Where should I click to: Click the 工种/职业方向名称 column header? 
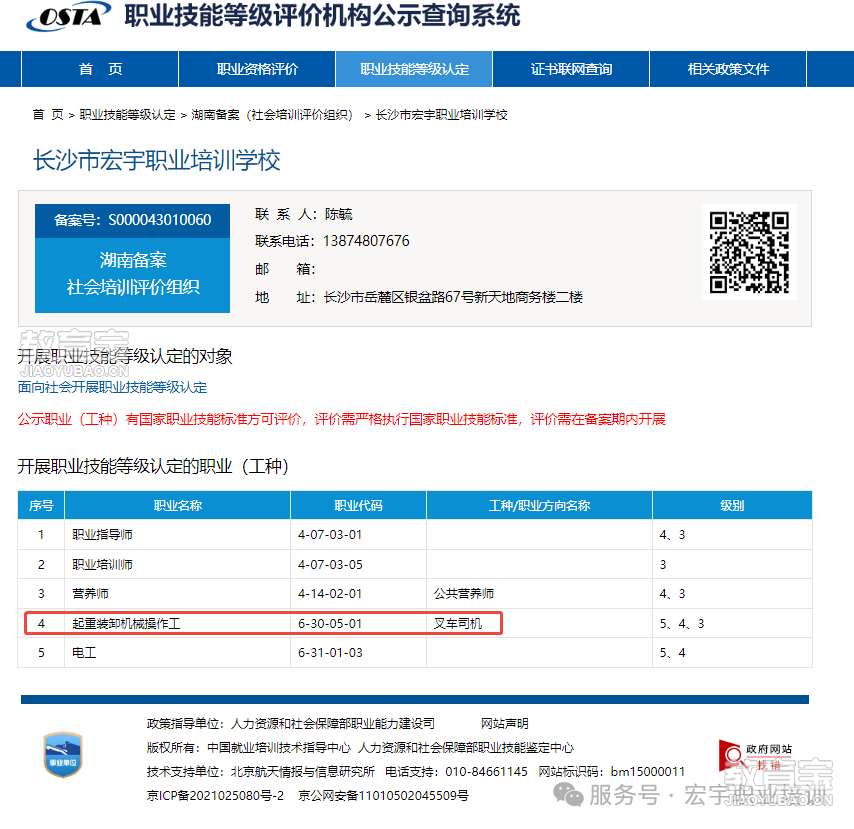(539, 505)
